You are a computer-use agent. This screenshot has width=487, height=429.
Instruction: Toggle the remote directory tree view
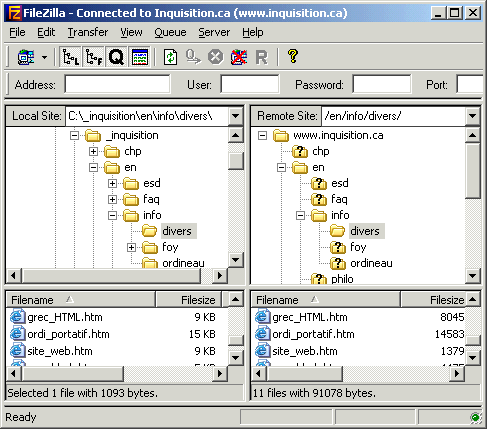pos(93,57)
